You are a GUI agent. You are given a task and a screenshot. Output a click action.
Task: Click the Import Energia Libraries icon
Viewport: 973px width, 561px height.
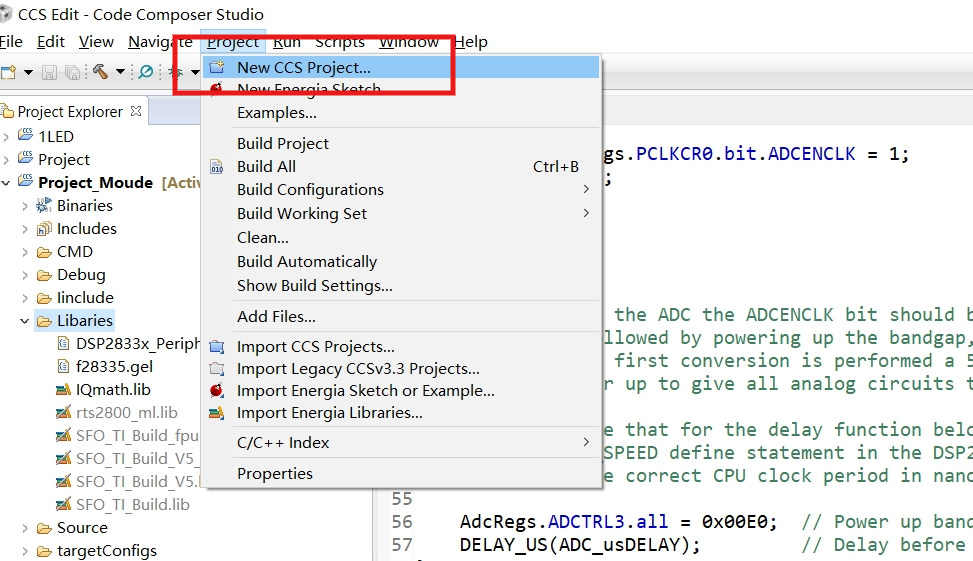[217, 413]
